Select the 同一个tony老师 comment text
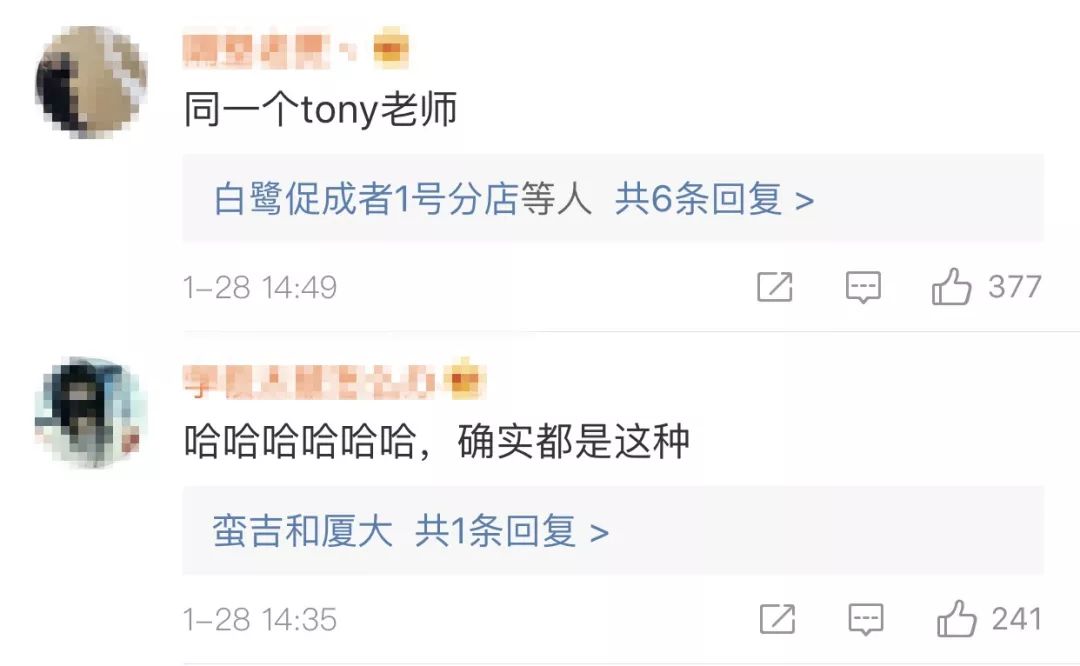The width and height of the screenshot is (1080, 666). 320,110
